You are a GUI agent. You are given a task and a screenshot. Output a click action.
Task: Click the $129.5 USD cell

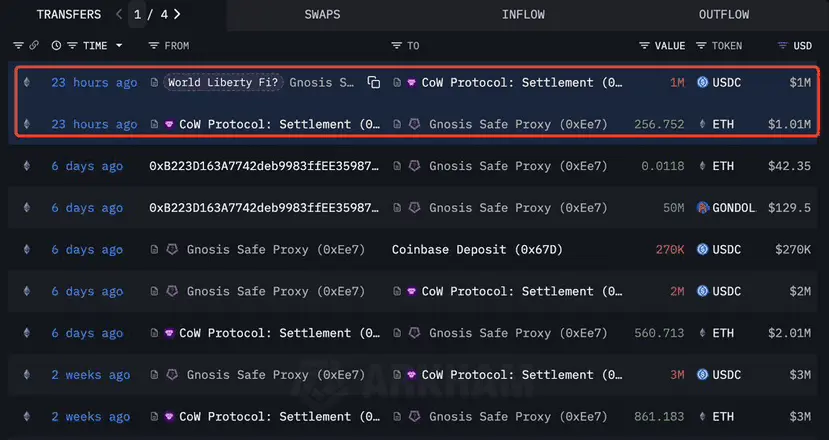coord(789,208)
